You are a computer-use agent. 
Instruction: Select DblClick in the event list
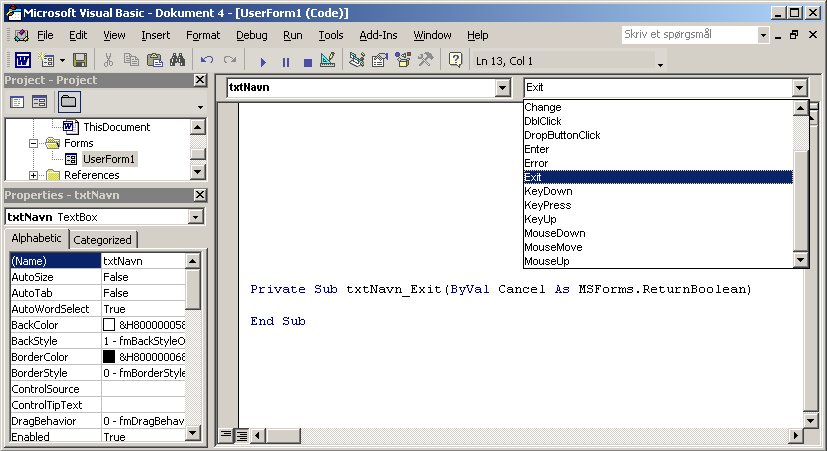[658, 121]
